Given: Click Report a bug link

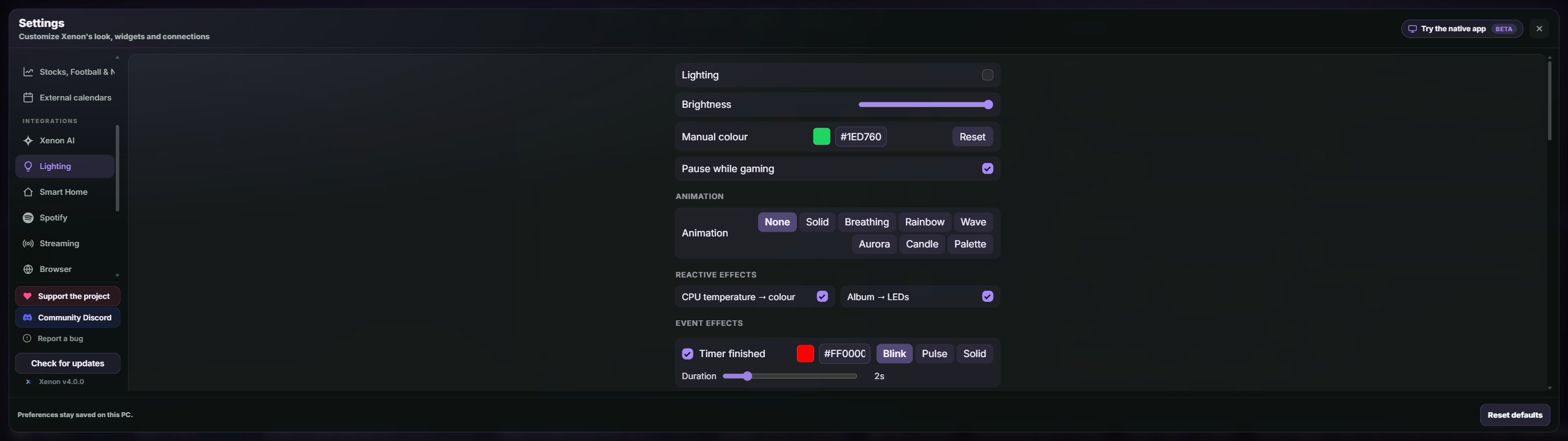Looking at the screenshot, I should click(60, 339).
